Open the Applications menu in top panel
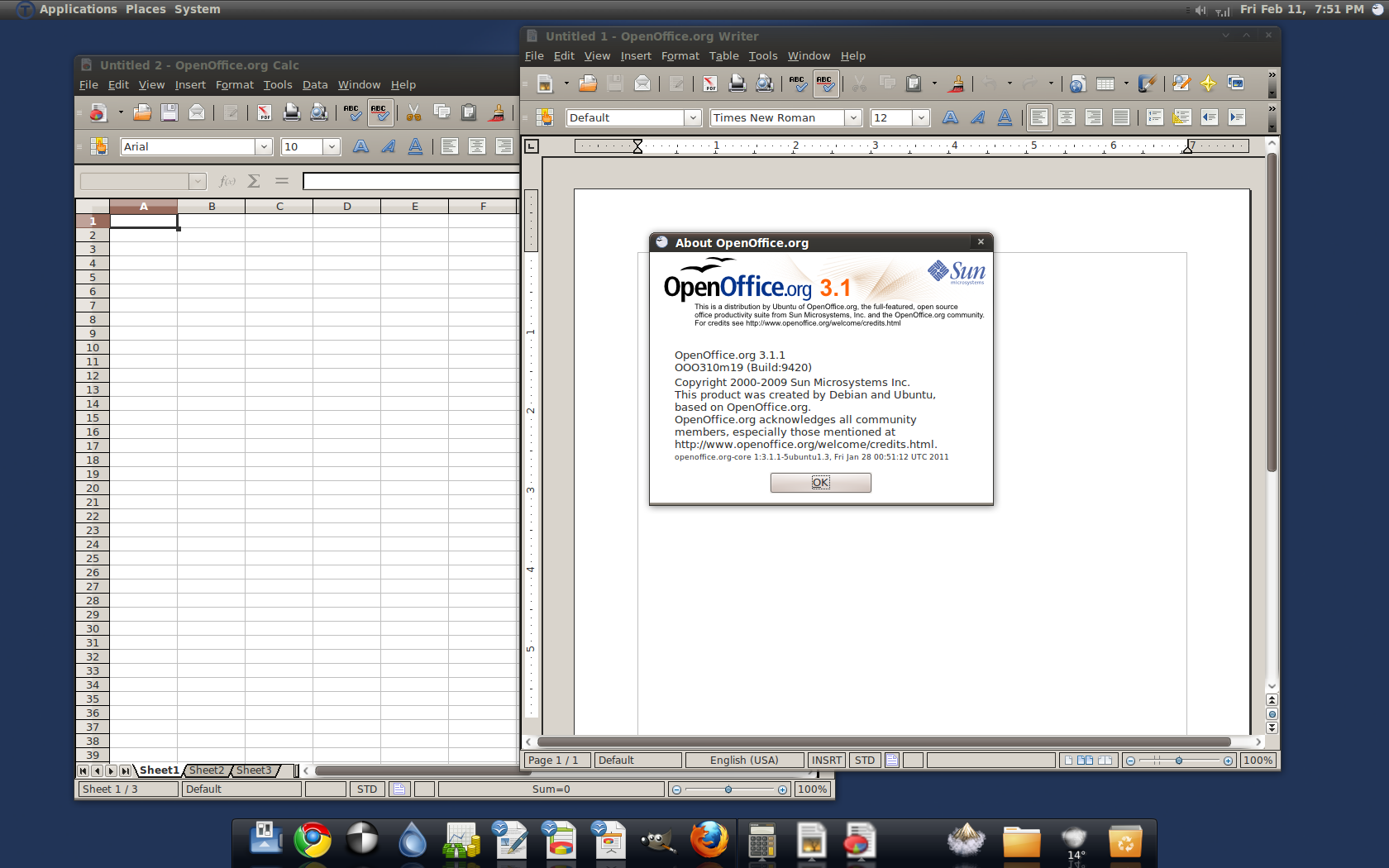 pos(78,9)
